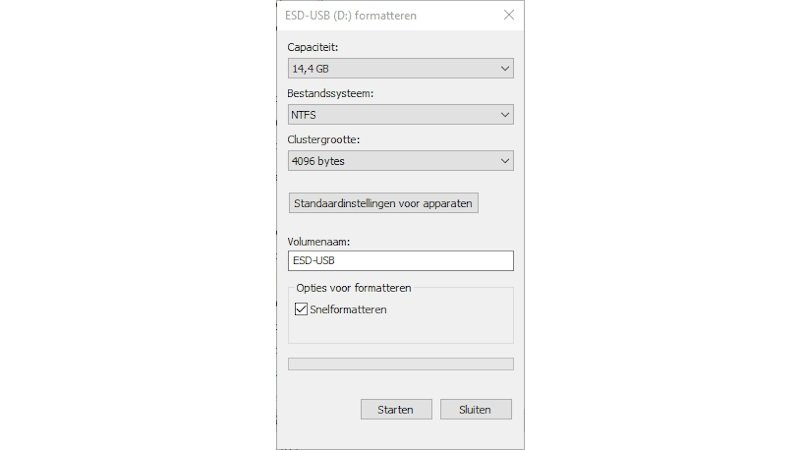Viewport: 800px width, 450px height.
Task: Click the Clustergrootte label
Action: (323, 139)
